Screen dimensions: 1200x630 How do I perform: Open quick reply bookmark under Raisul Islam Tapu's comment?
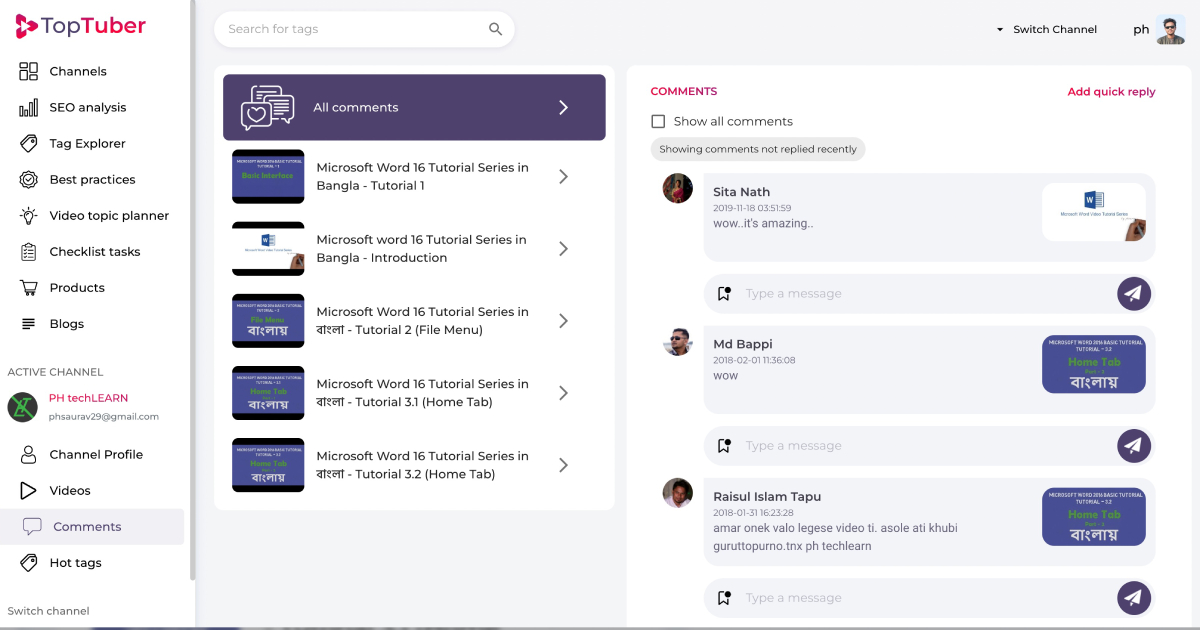(x=725, y=597)
